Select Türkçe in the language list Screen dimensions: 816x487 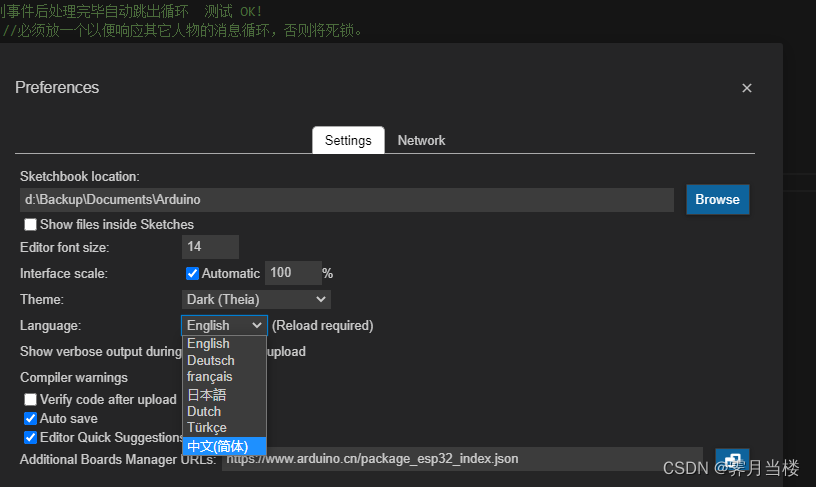(x=224, y=428)
